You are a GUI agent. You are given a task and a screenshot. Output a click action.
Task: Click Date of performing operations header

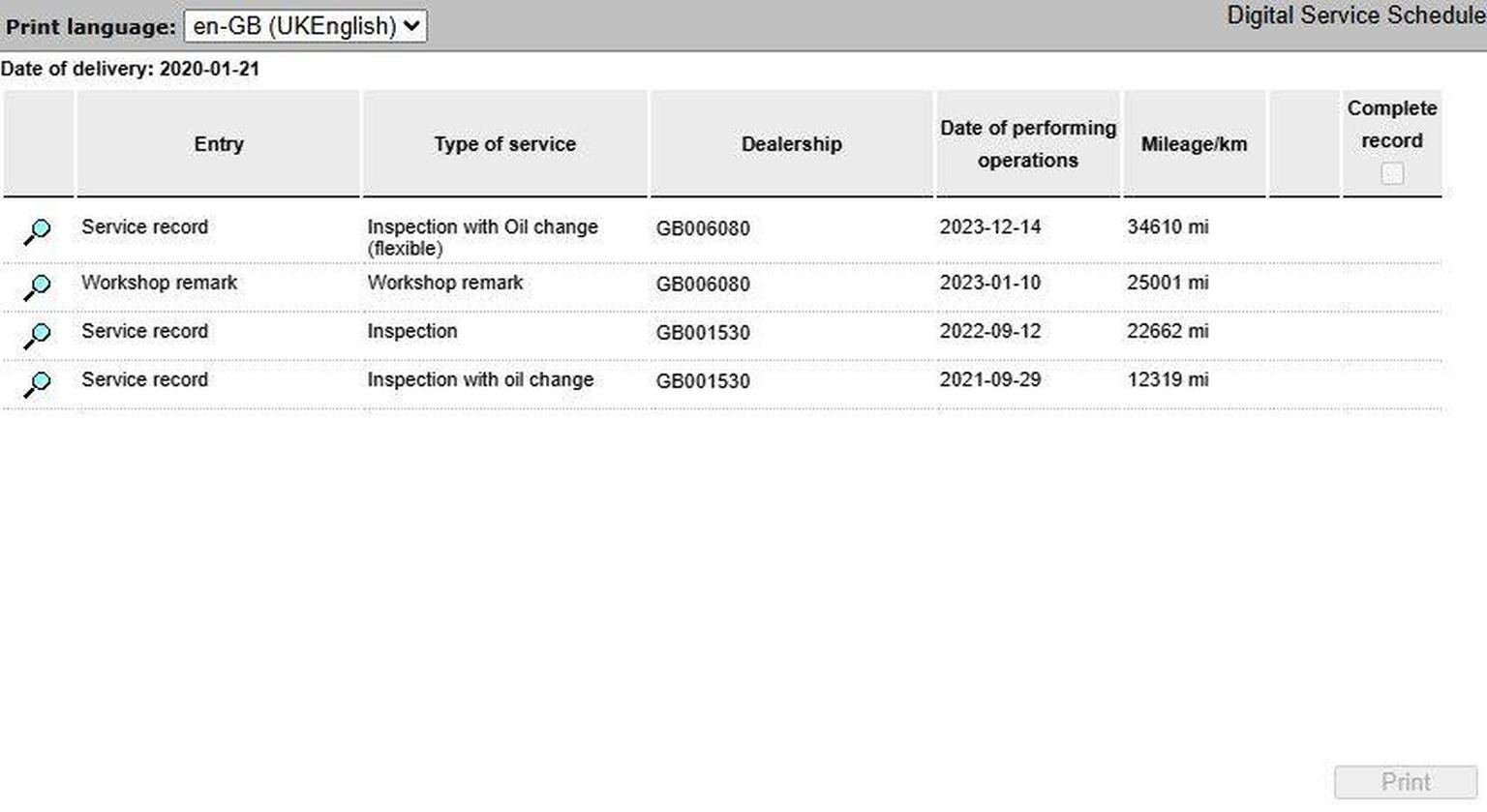(1028, 144)
